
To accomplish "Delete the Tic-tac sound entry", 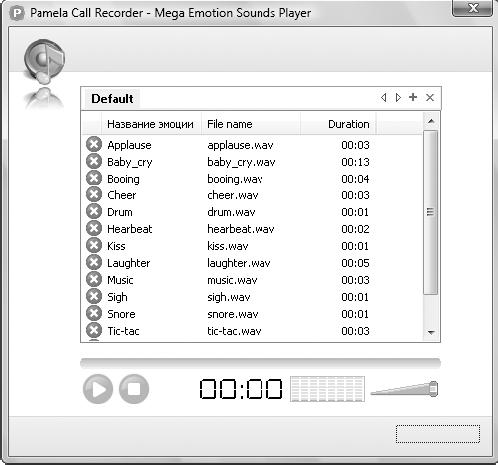I will pos(94,330).
